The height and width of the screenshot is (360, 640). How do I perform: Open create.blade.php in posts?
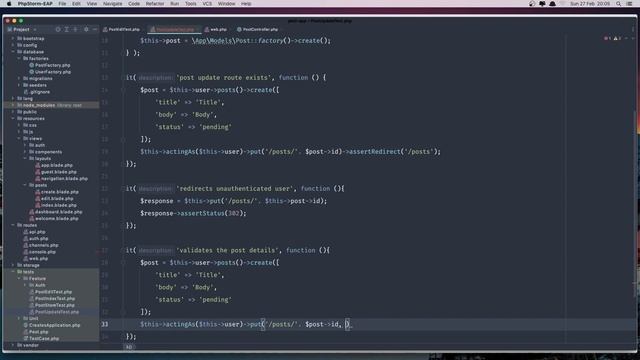(57, 192)
